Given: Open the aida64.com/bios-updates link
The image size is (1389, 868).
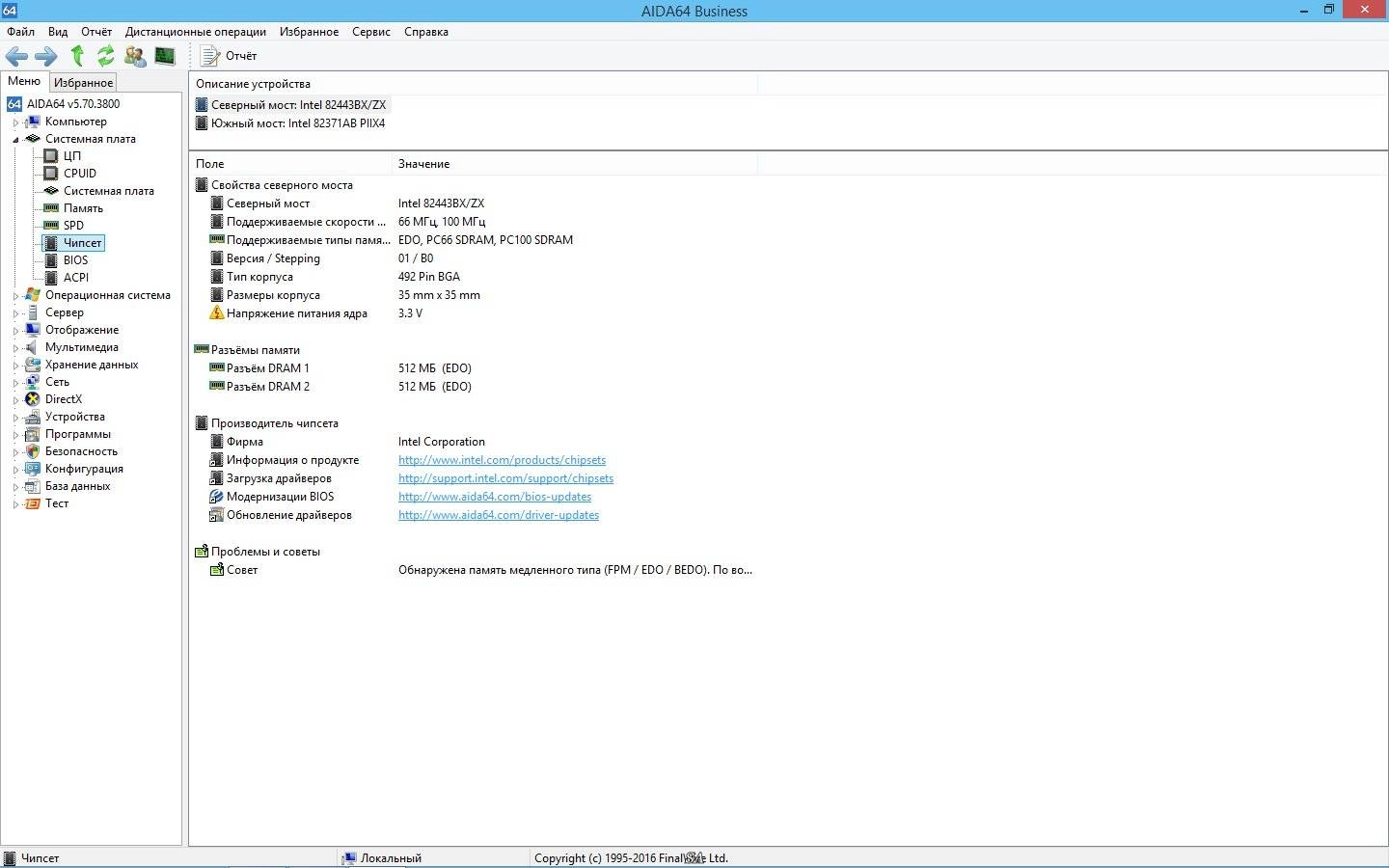Looking at the screenshot, I should [495, 497].
